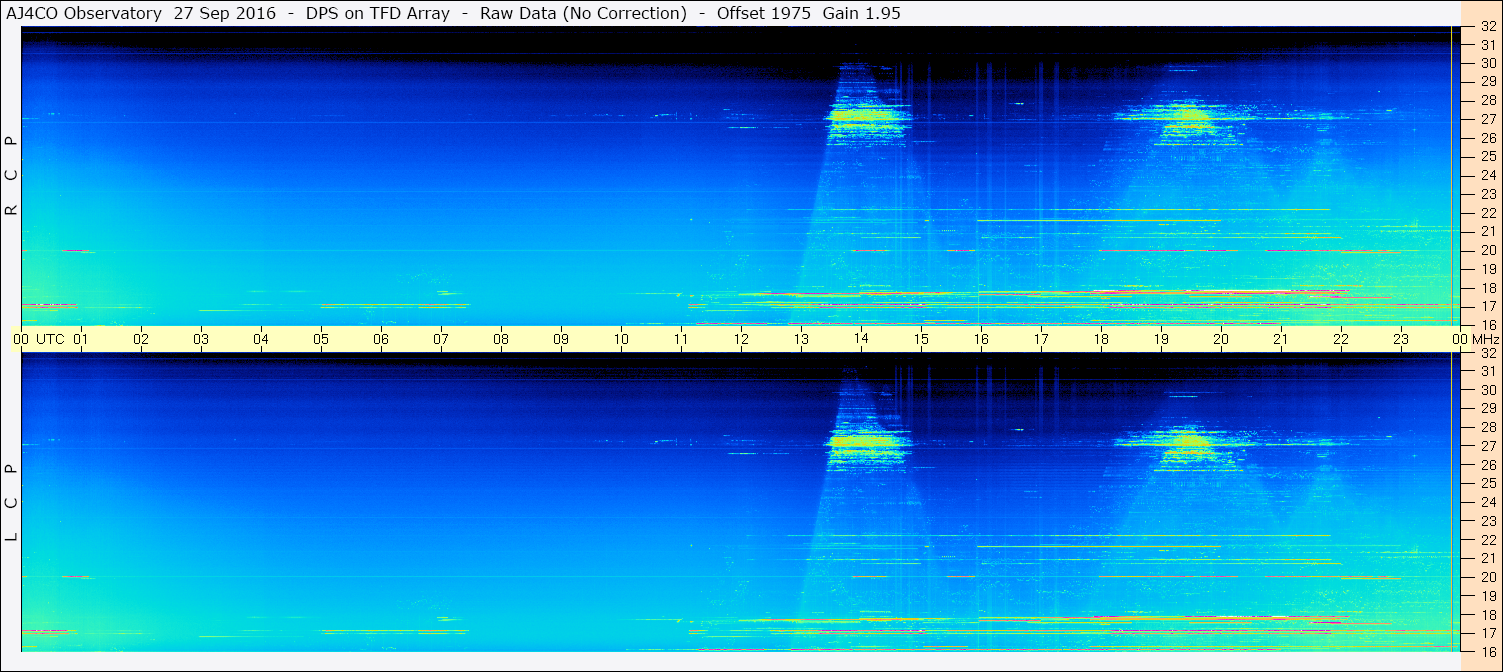Click the 24 MHz tick of RCP panel
Viewport: 1503px width, 672px height.
[1488, 175]
